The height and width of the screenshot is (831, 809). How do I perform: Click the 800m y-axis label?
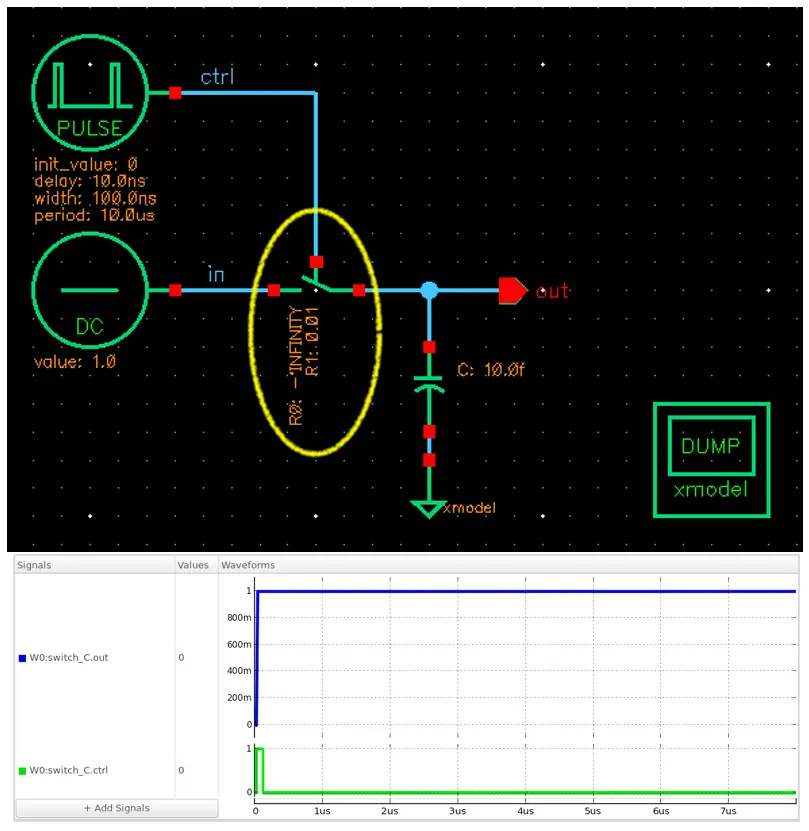pos(239,617)
